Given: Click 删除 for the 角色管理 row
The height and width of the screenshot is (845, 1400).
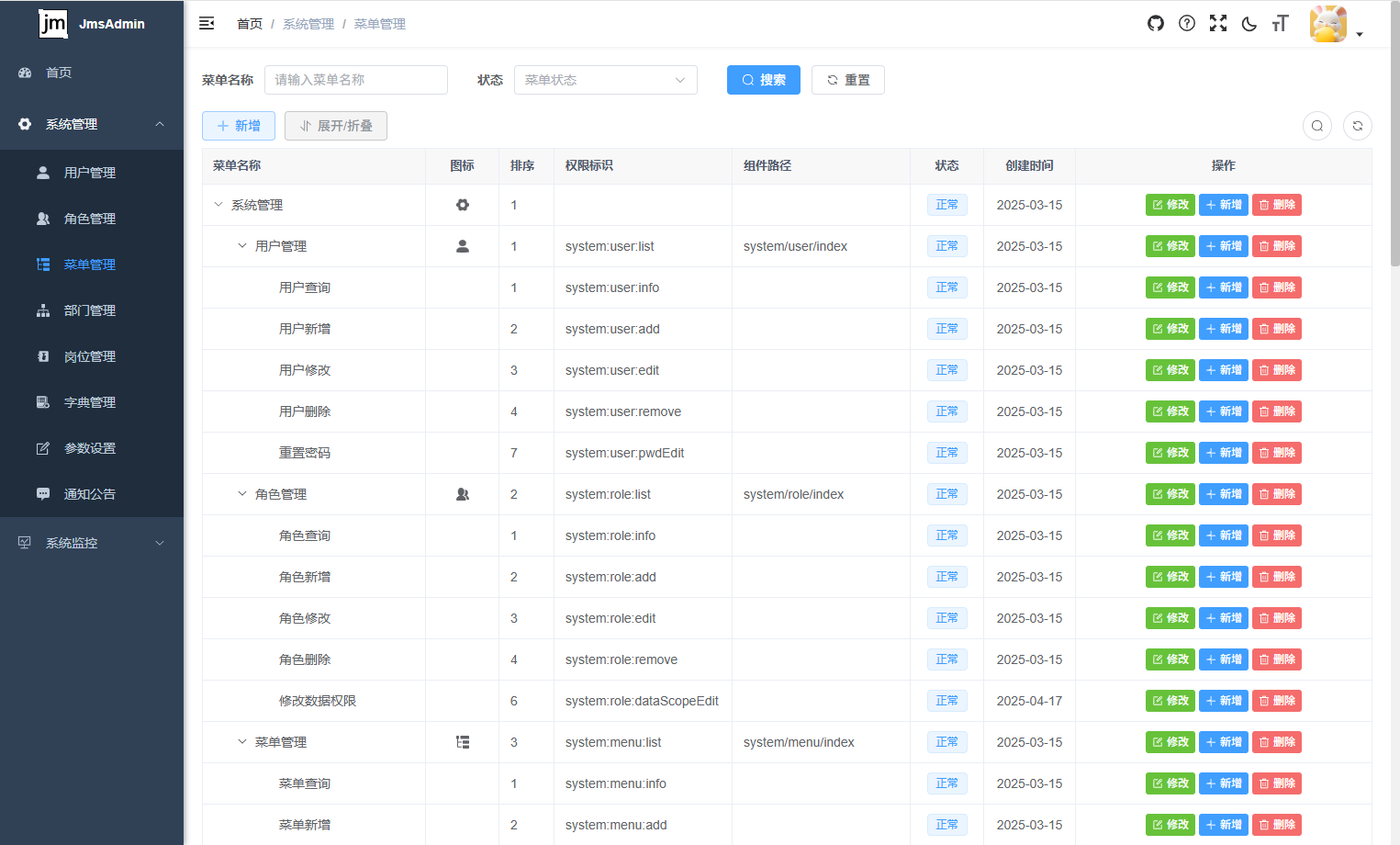Looking at the screenshot, I should [1277, 494].
